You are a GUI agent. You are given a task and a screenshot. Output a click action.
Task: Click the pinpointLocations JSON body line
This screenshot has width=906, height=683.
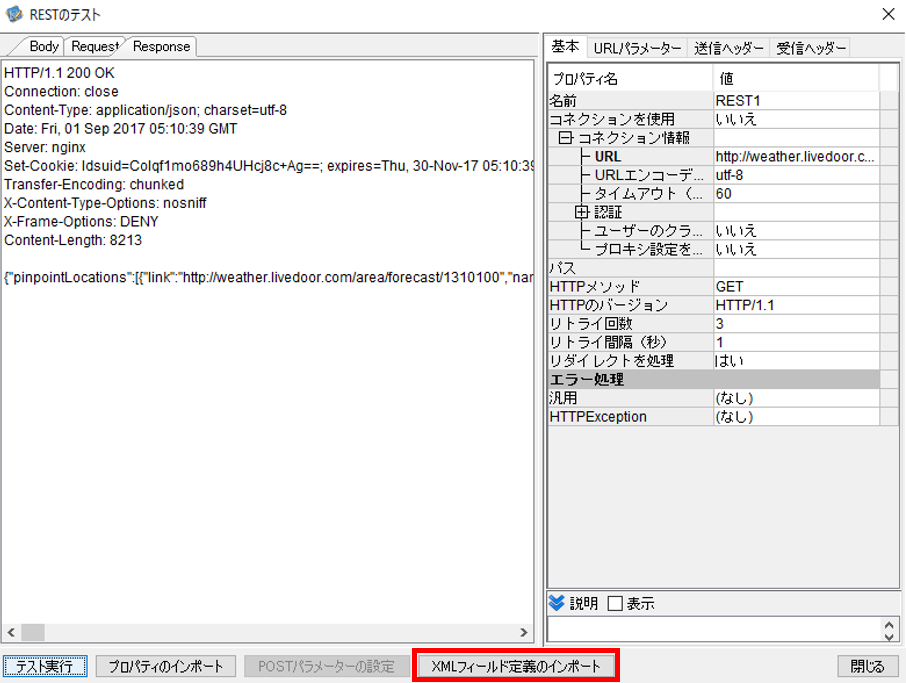(268, 277)
